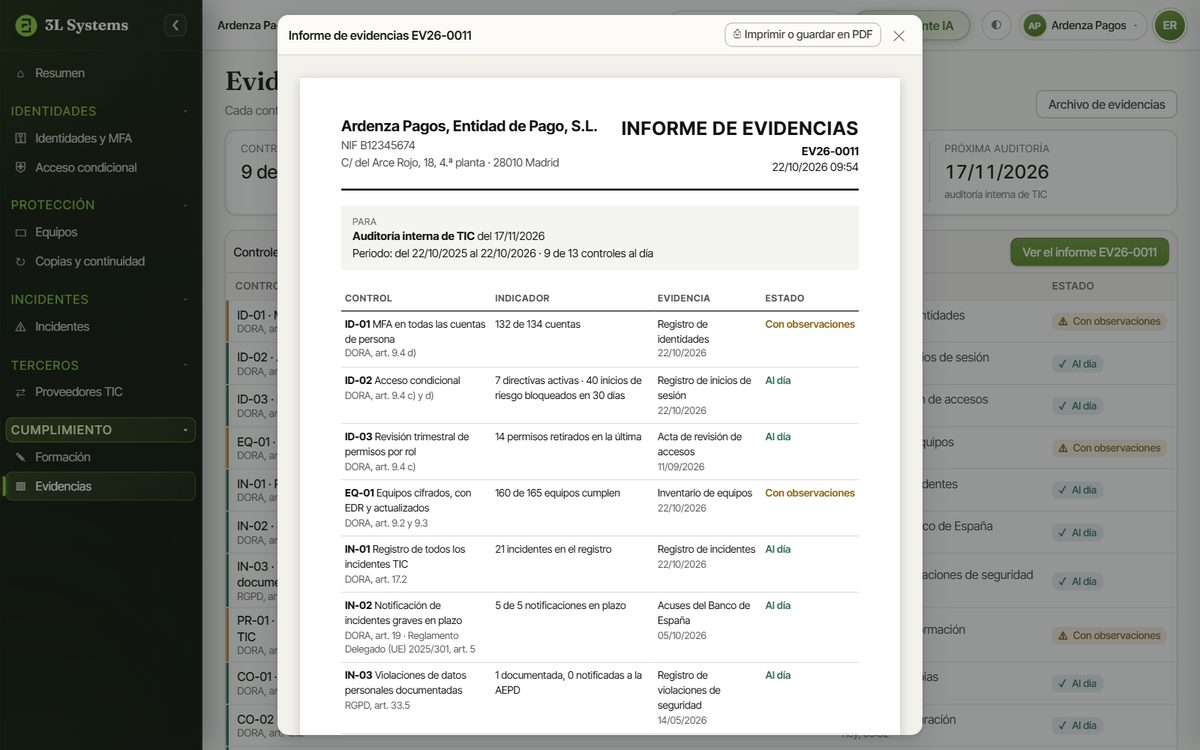Click the dialog title Informe de evidencias EV26-0011

coord(380,35)
